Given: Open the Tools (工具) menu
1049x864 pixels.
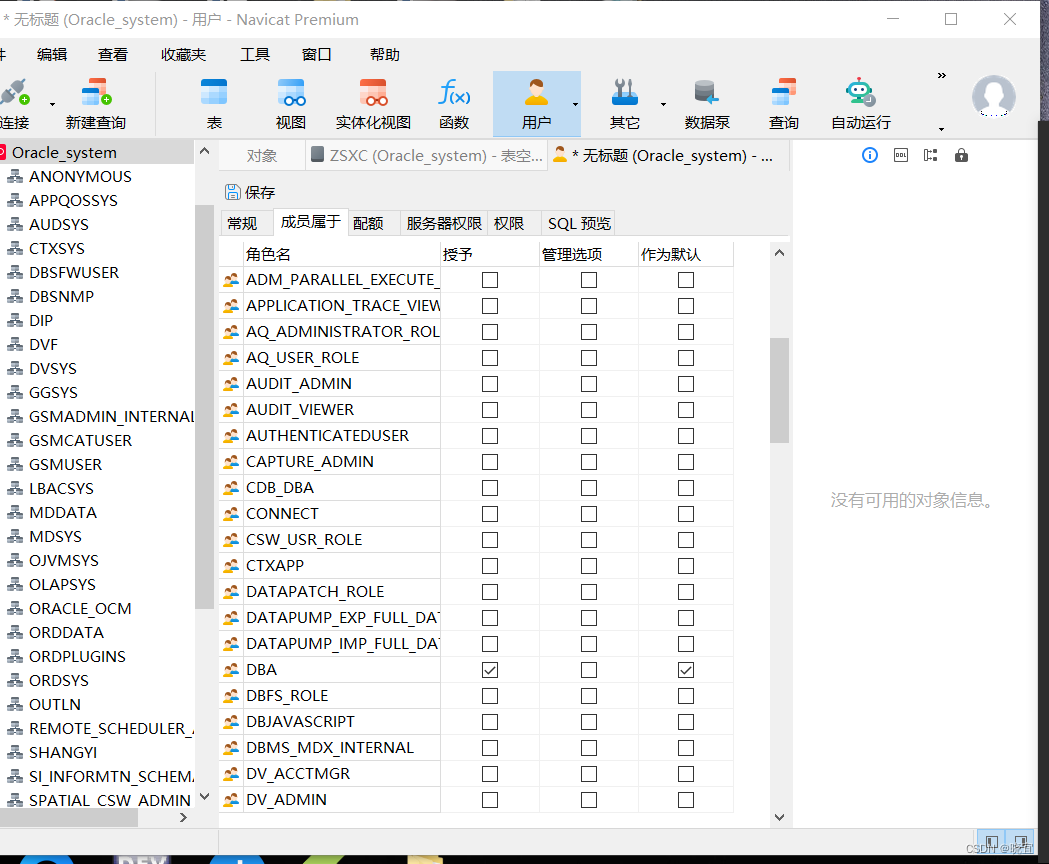Looking at the screenshot, I should click(255, 54).
